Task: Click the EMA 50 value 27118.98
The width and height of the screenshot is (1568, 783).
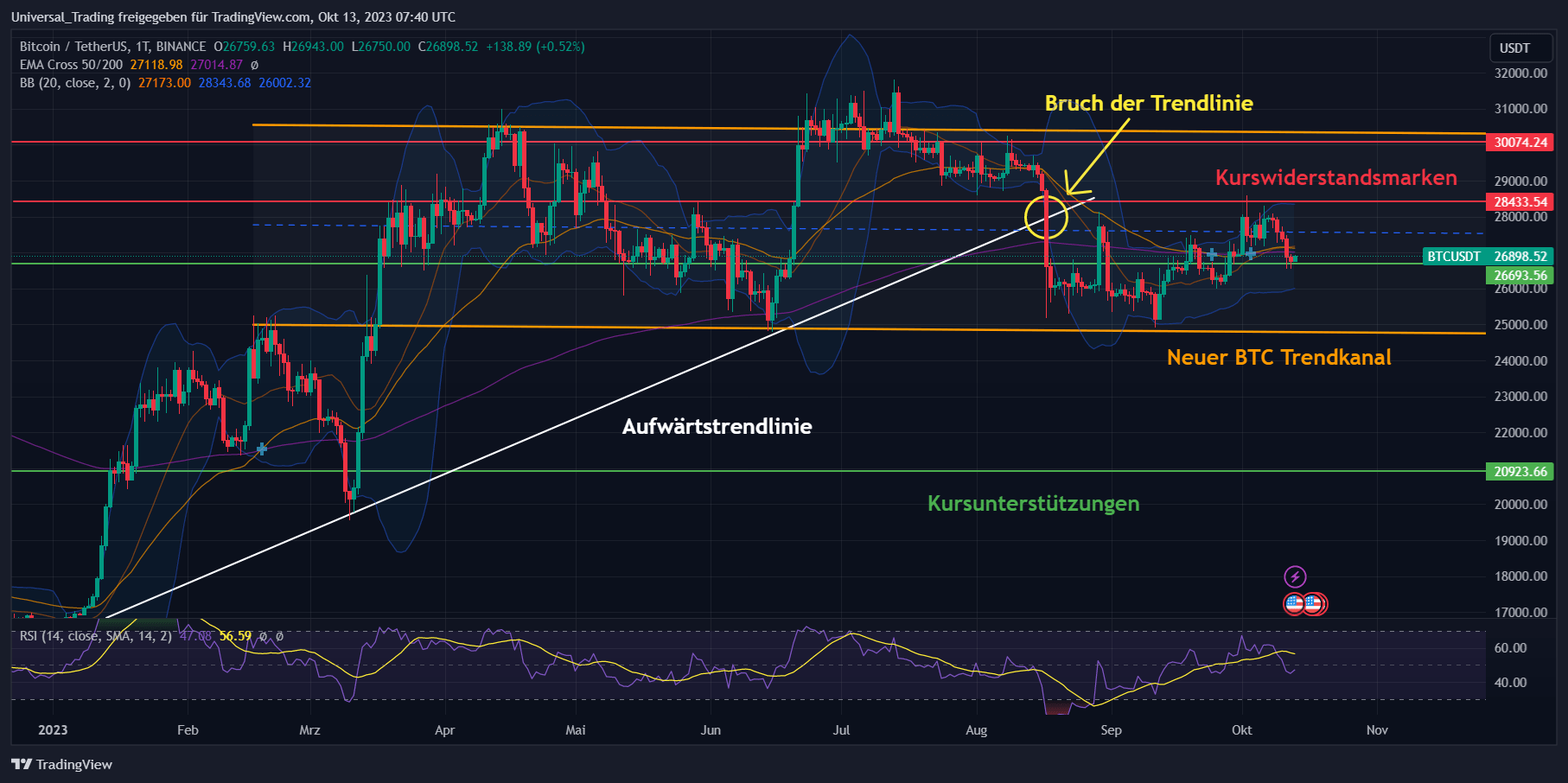Action: pos(156,65)
